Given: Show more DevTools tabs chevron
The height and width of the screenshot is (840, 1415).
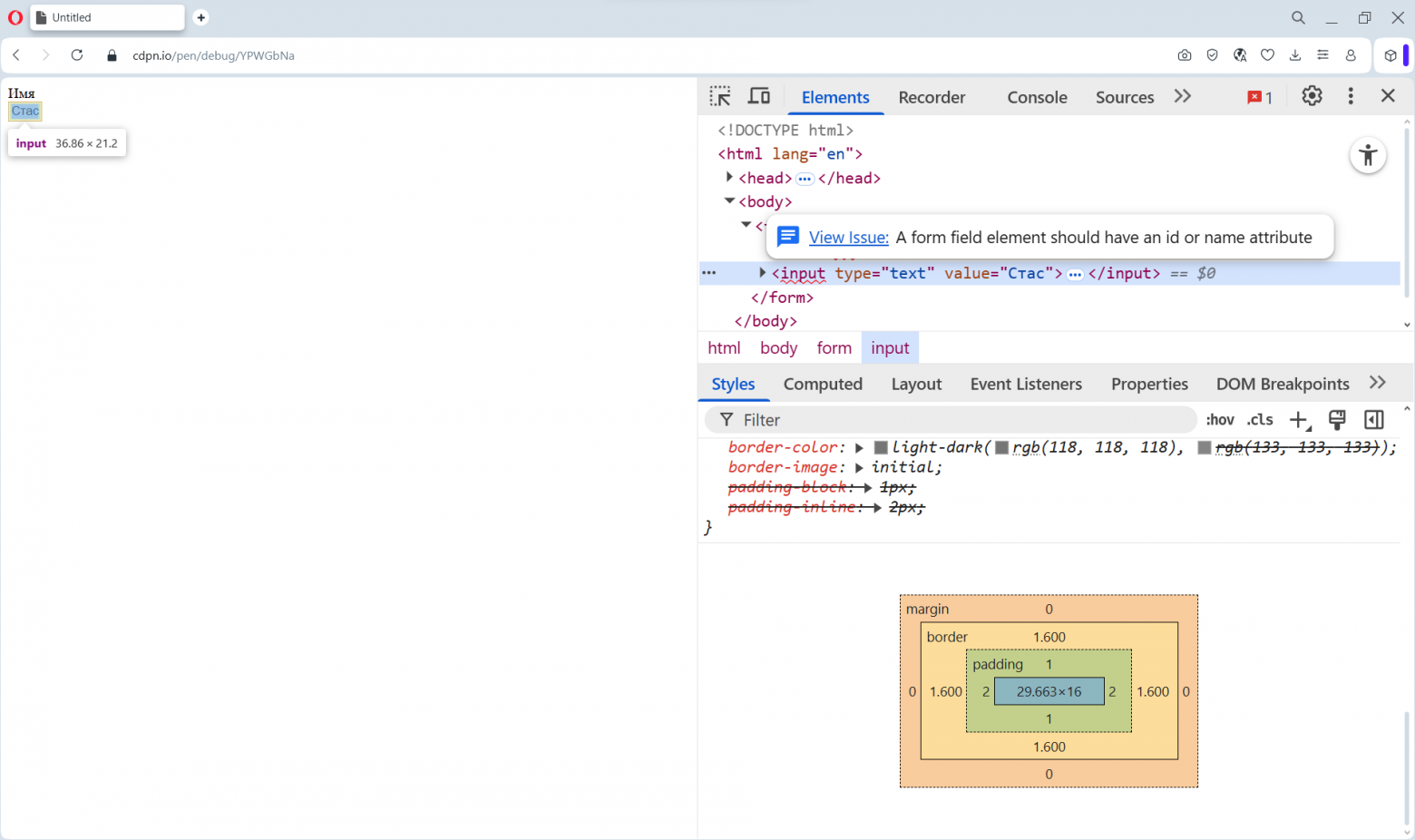Looking at the screenshot, I should (x=1182, y=96).
